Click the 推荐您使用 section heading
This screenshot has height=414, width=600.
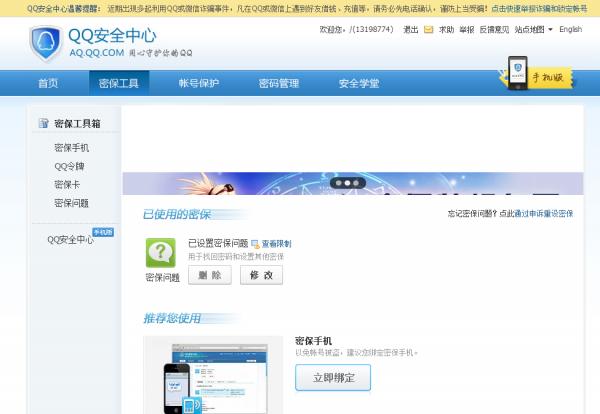click(172, 318)
